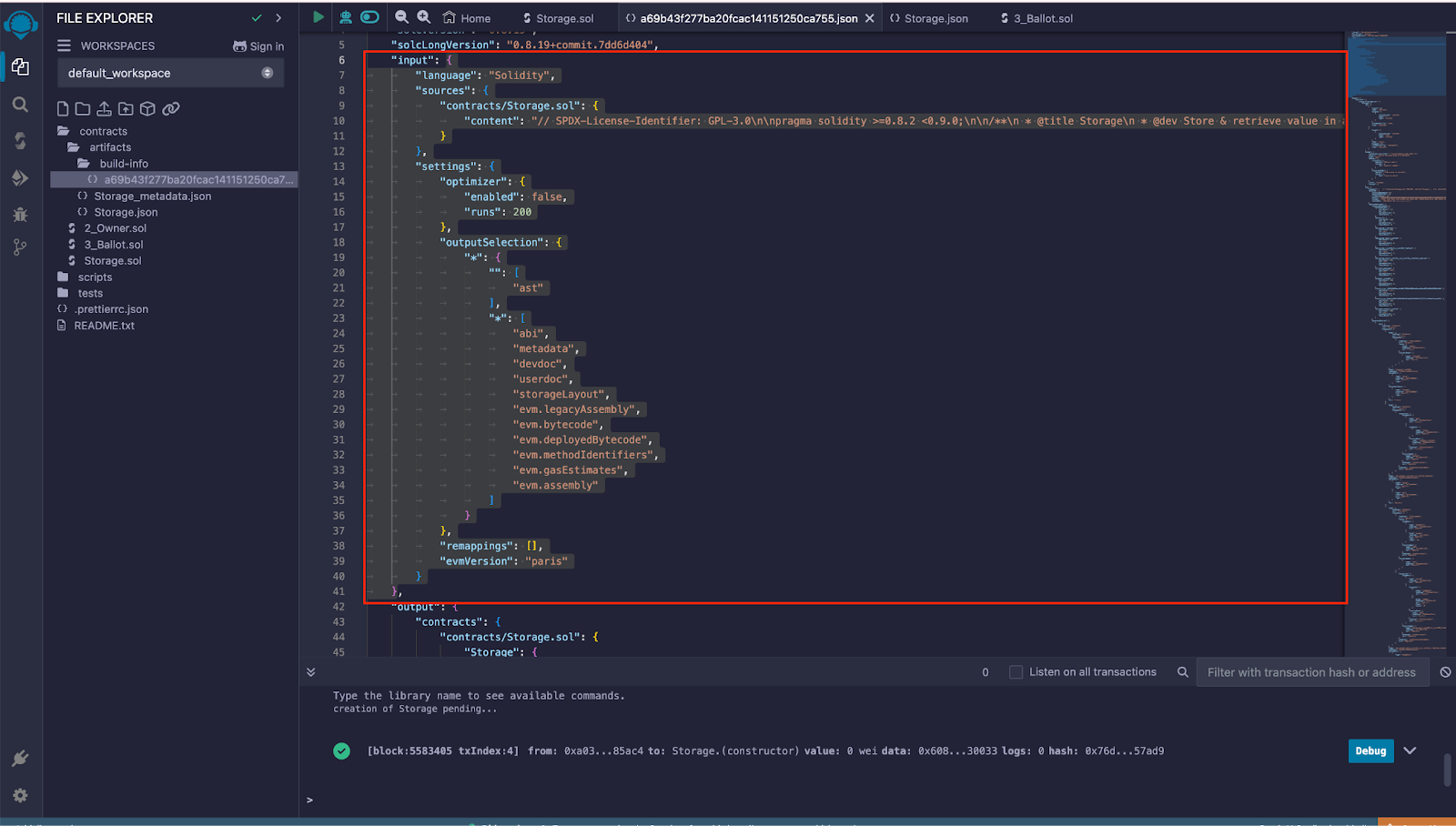Toggle the checkmark beside FILE EXPLORER
Viewport: 1456px width, 826px height.
(256, 17)
